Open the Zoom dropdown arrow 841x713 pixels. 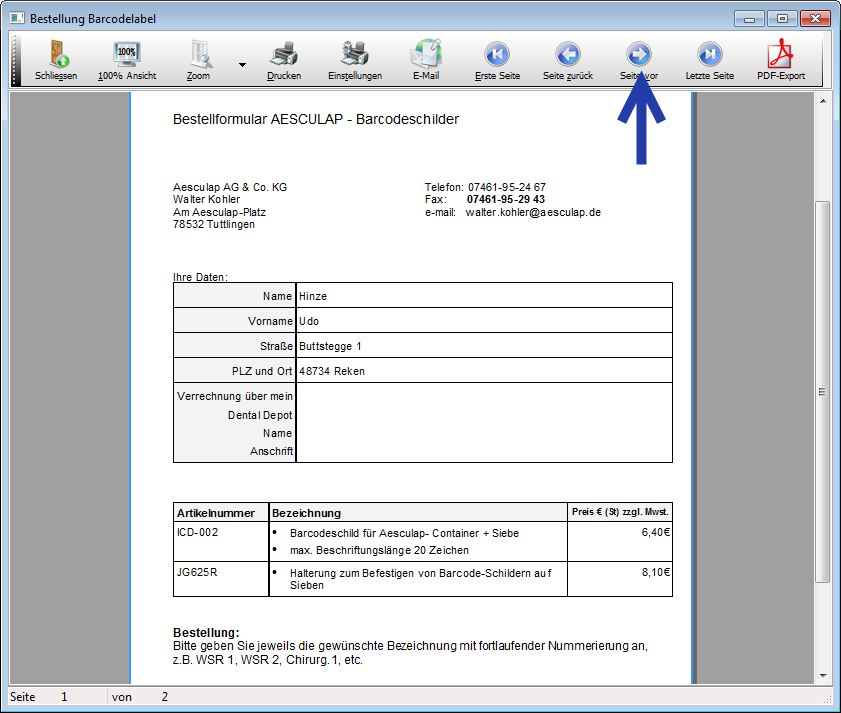pos(242,65)
